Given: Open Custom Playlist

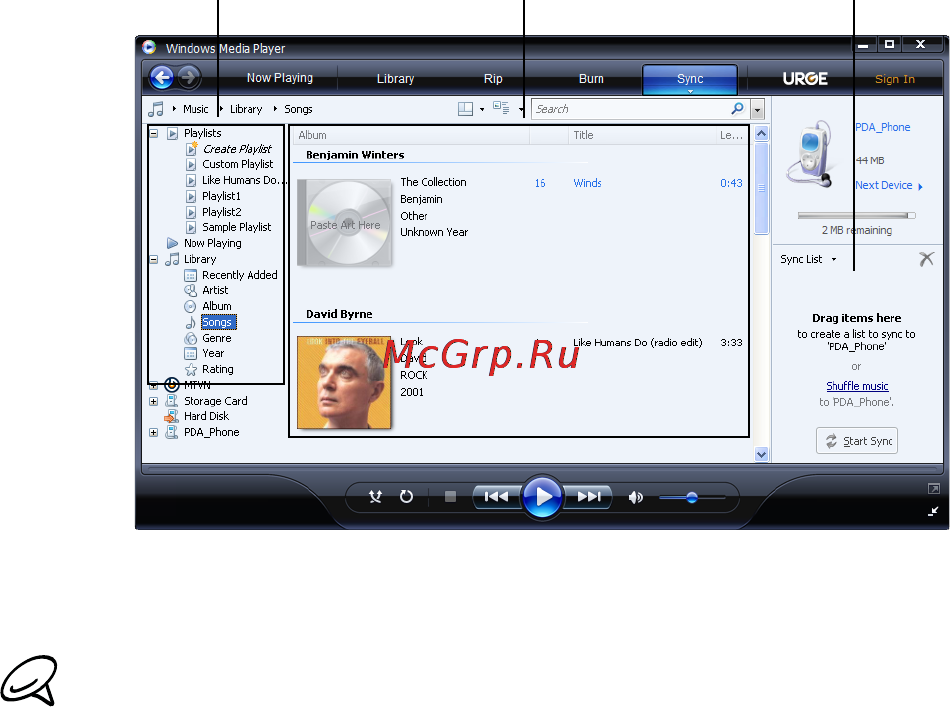Looking at the screenshot, I should 238,164.
